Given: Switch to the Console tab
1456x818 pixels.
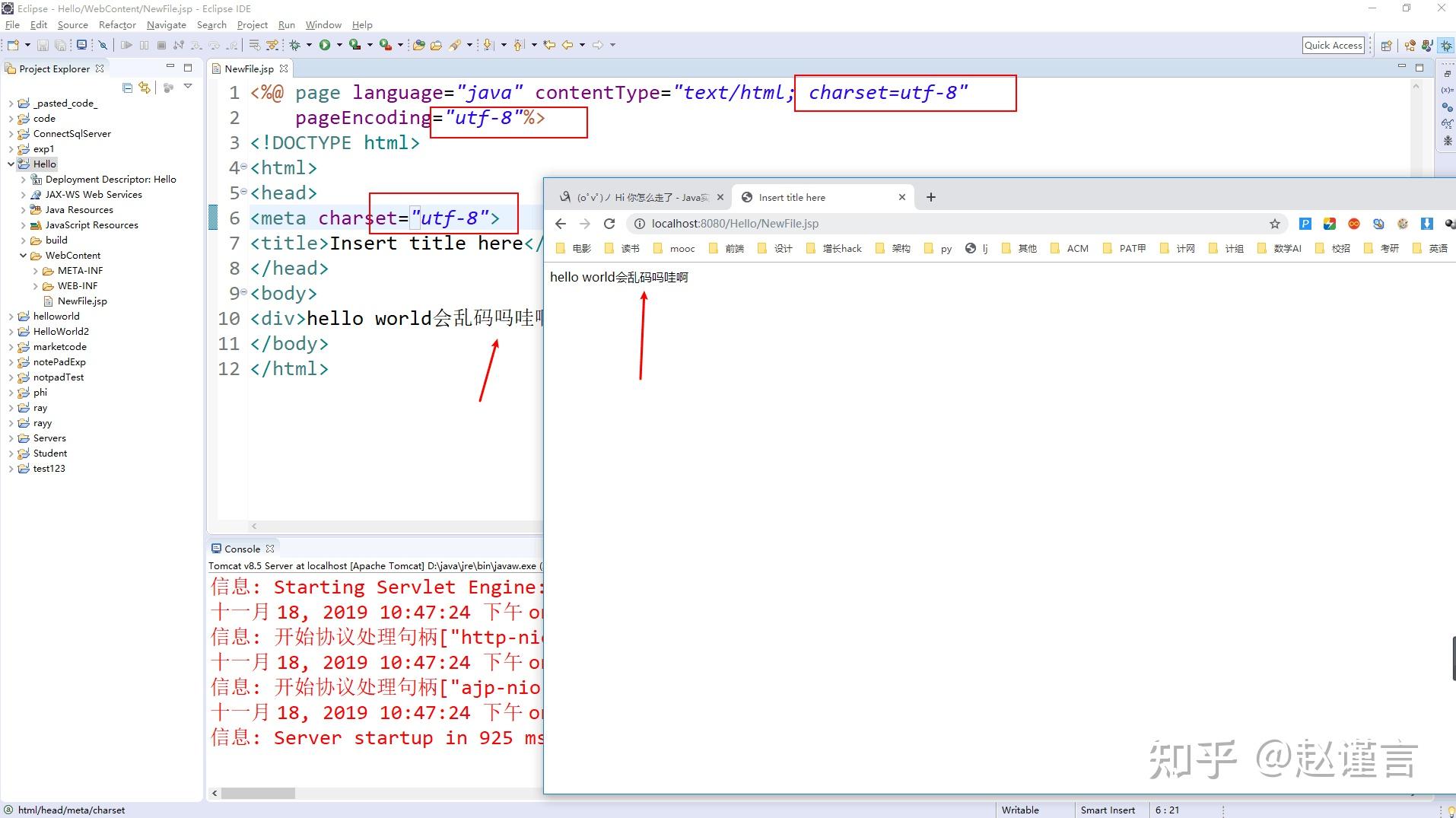Looking at the screenshot, I should point(242,548).
